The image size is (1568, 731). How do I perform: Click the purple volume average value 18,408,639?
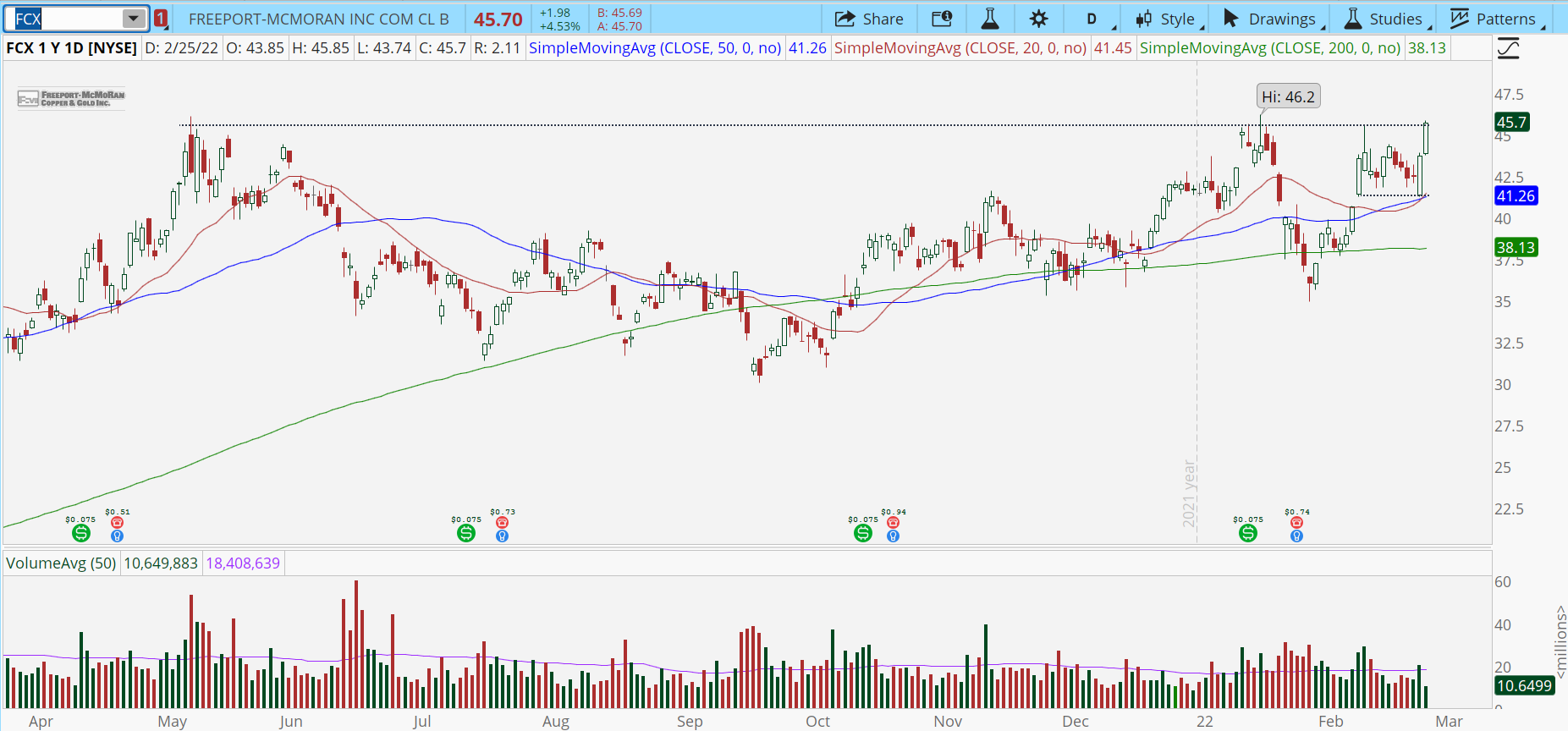coord(243,563)
